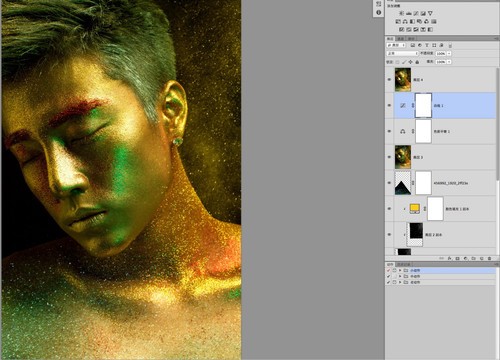Click the yellow color fill layer swatch
This screenshot has width=500, height=360.
pyautogui.click(x=414, y=209)
